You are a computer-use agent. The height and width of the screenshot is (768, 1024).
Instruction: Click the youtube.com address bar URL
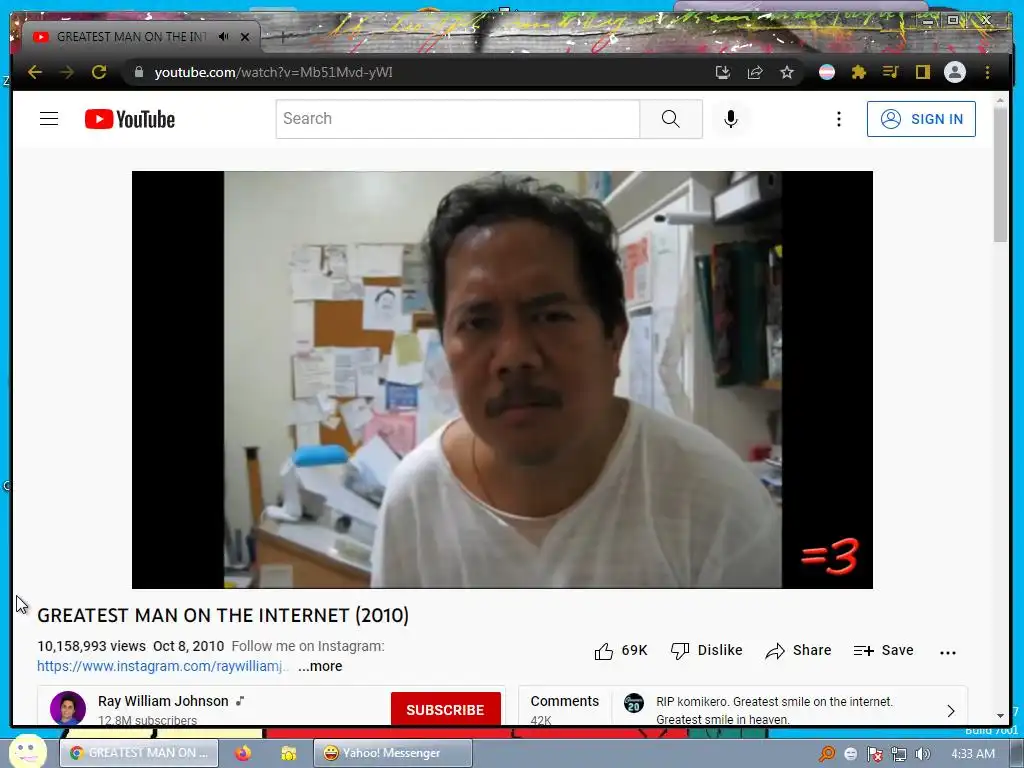pos(274,72)
